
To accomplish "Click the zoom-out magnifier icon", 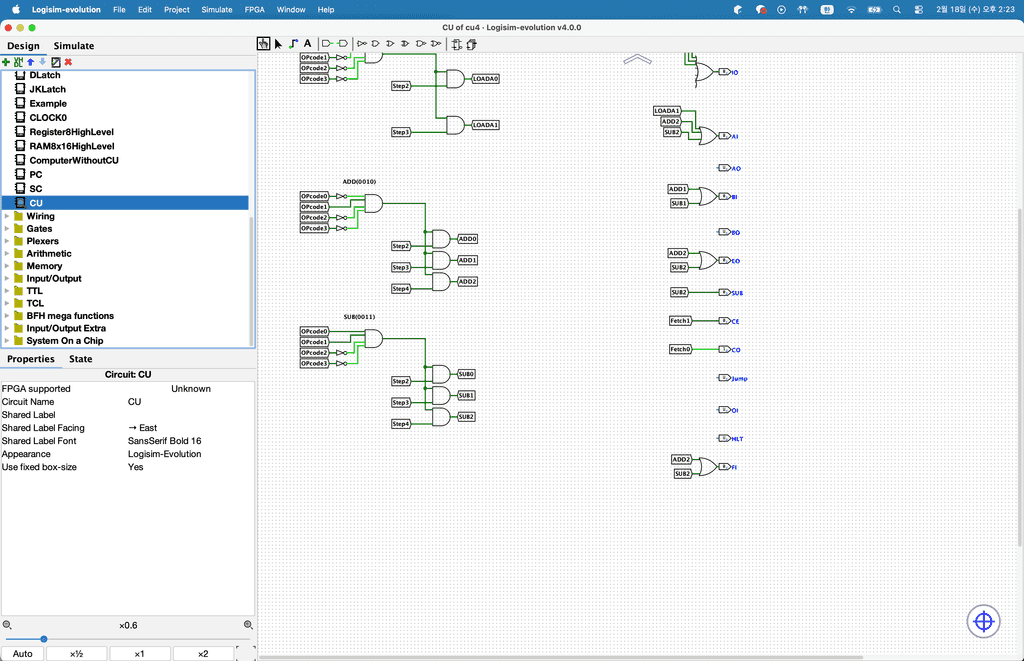I will [x=7, y=625].
